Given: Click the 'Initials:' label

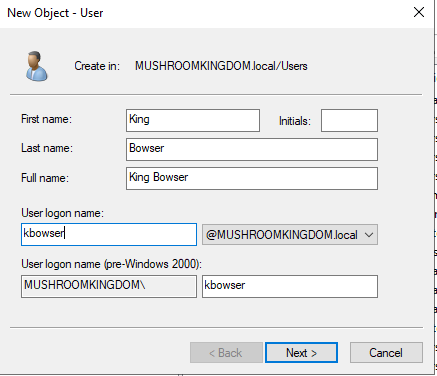Looking at the screenshot, I should [x=295, y=121].
